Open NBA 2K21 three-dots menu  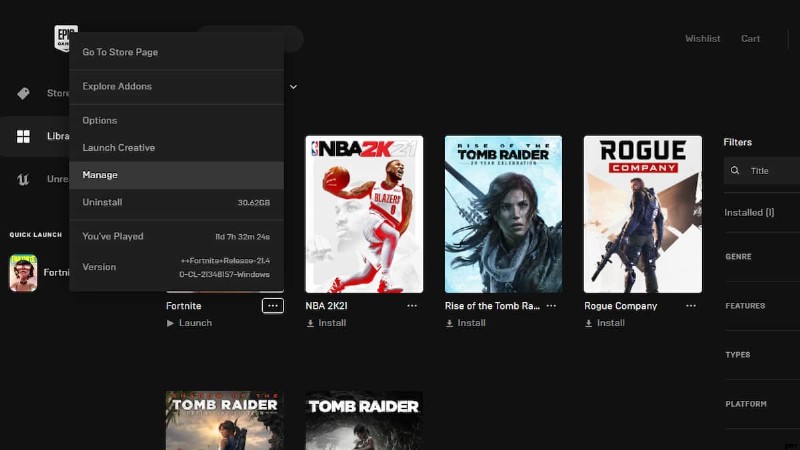[x=412, y=306]
